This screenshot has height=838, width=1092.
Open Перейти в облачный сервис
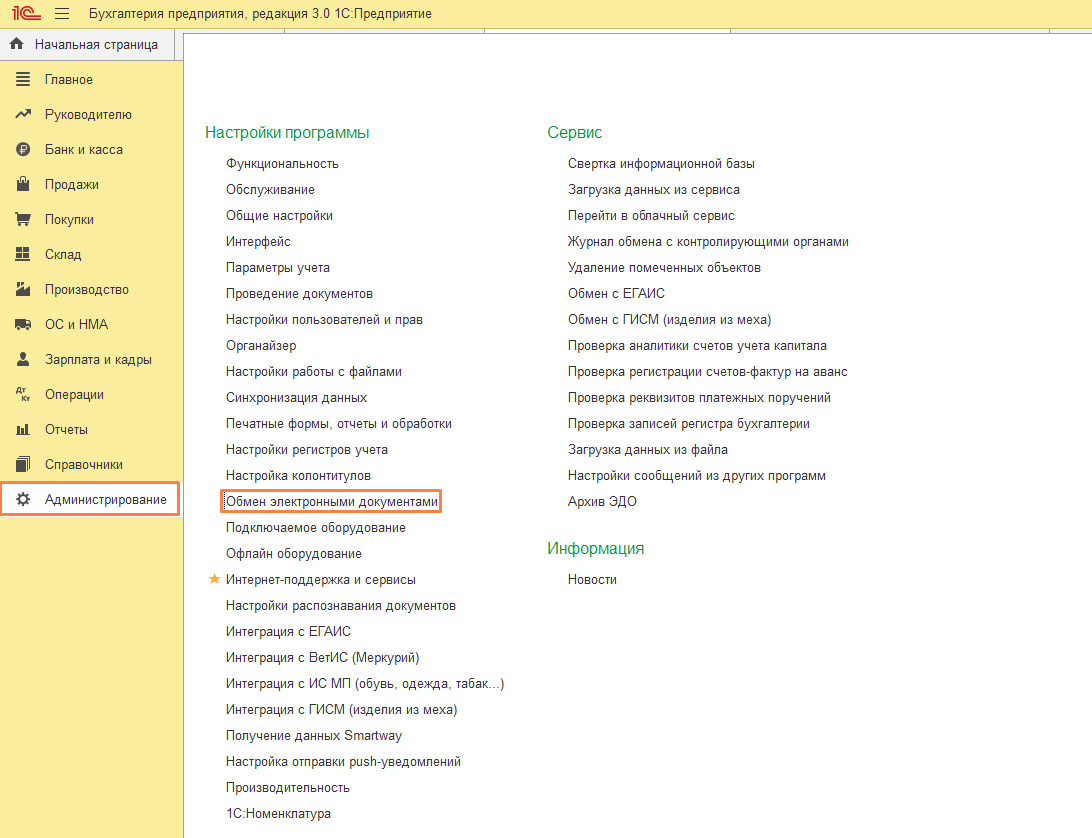(x=651, y=216)
